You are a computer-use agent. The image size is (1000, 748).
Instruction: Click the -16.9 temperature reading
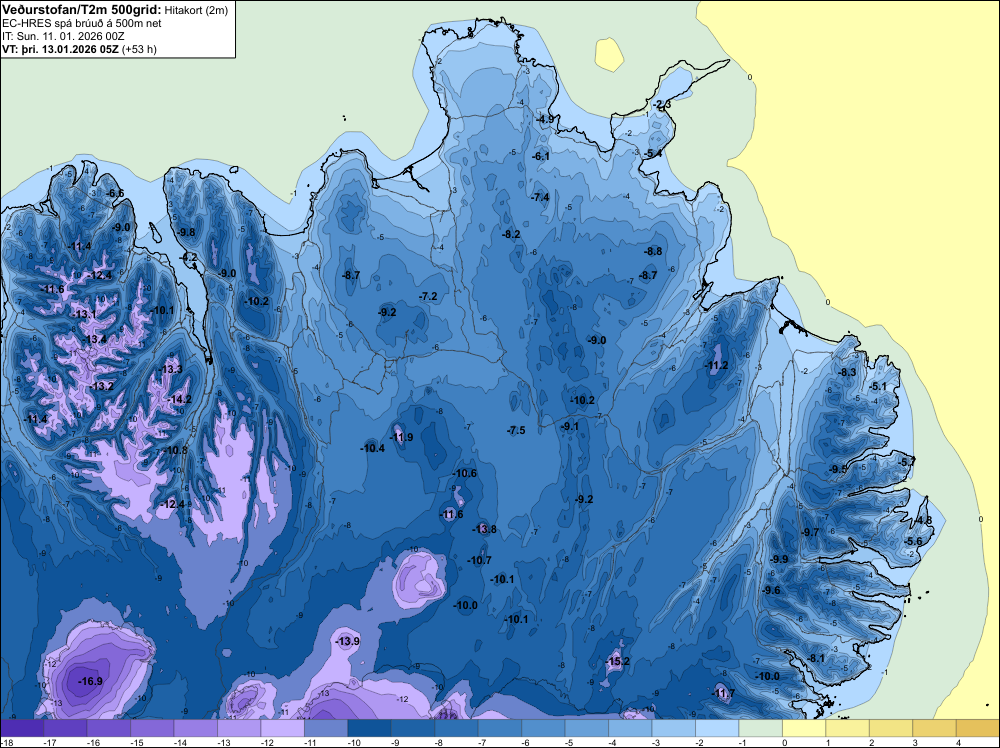coord(90,681)
